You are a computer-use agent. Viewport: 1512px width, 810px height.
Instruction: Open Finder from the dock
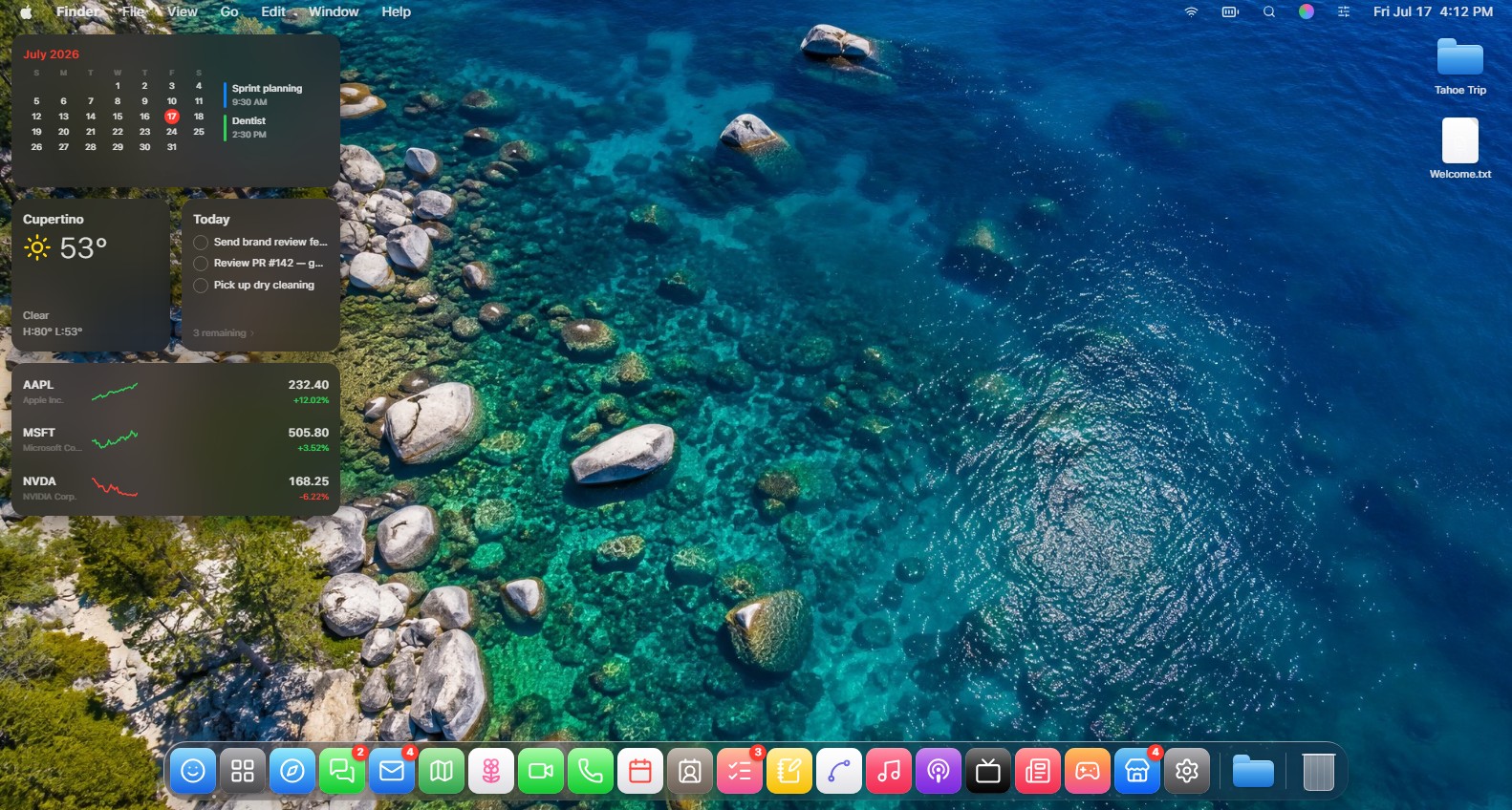(193, 771)
